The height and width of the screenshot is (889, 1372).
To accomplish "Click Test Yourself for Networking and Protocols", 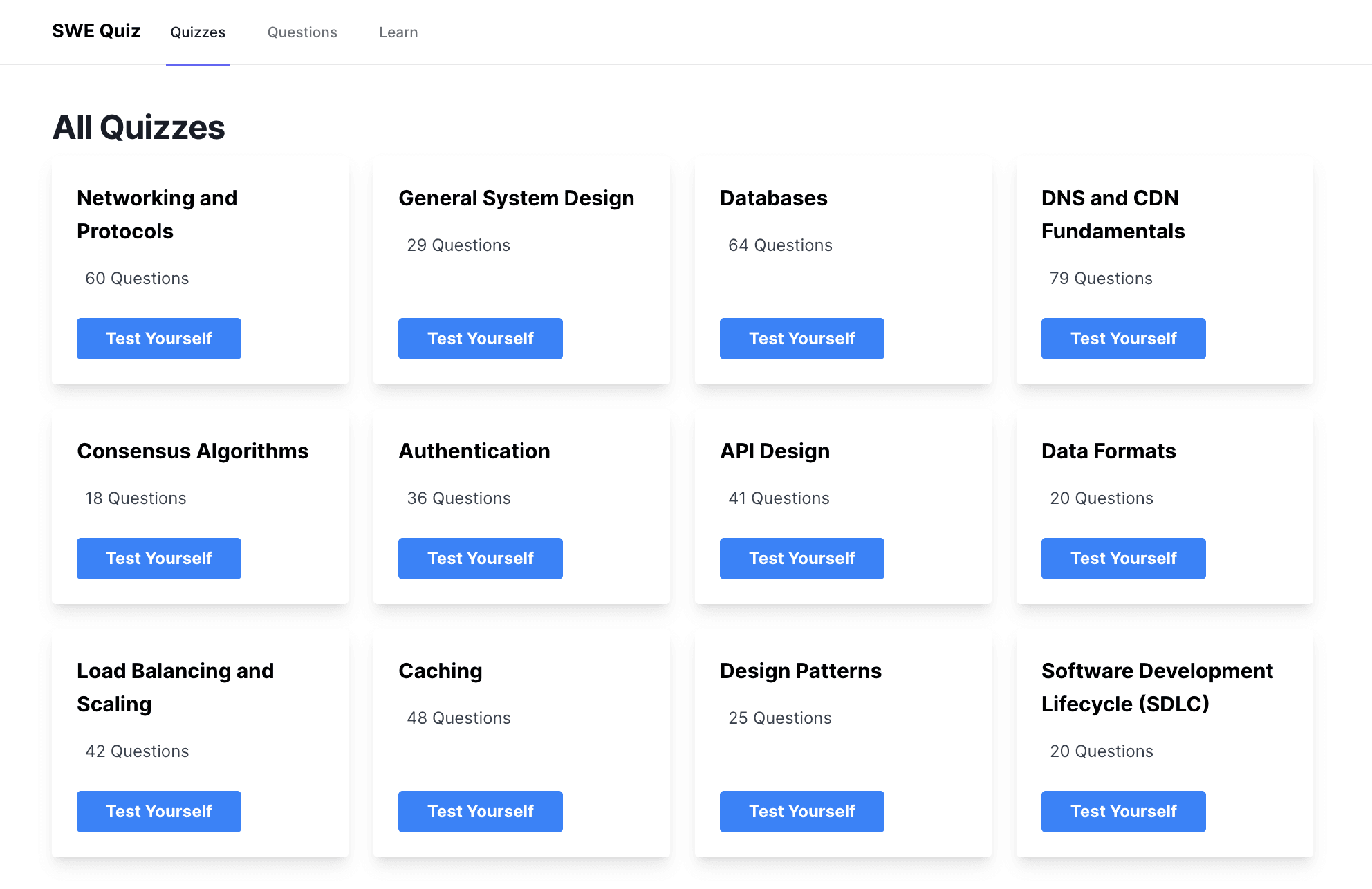I will tap(160, 338).
